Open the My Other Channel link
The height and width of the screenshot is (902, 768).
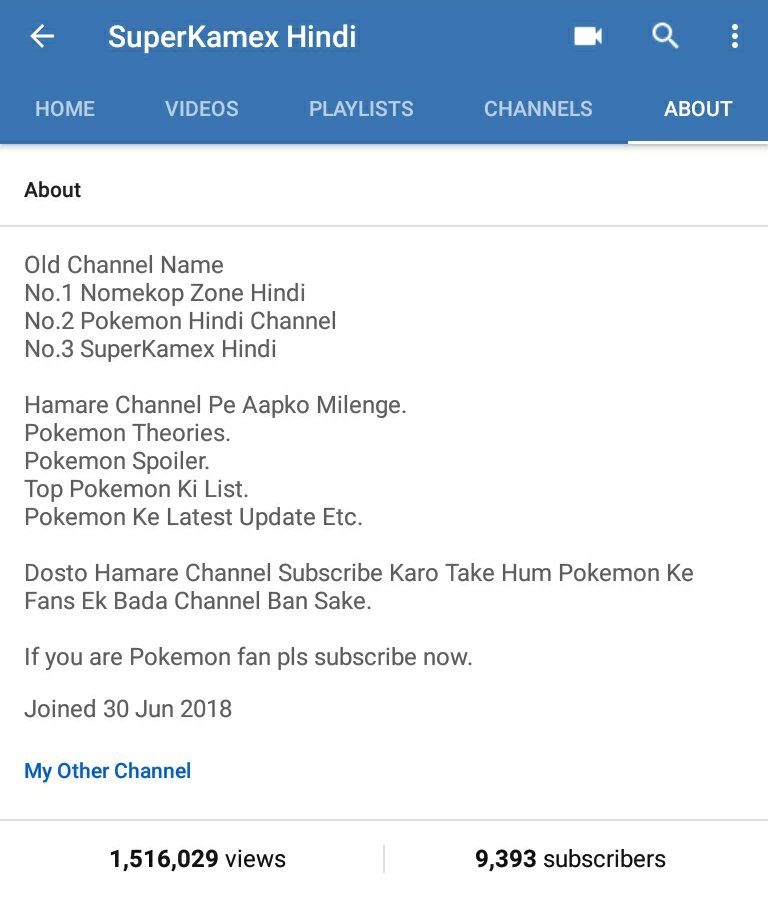tap(108, 771)
